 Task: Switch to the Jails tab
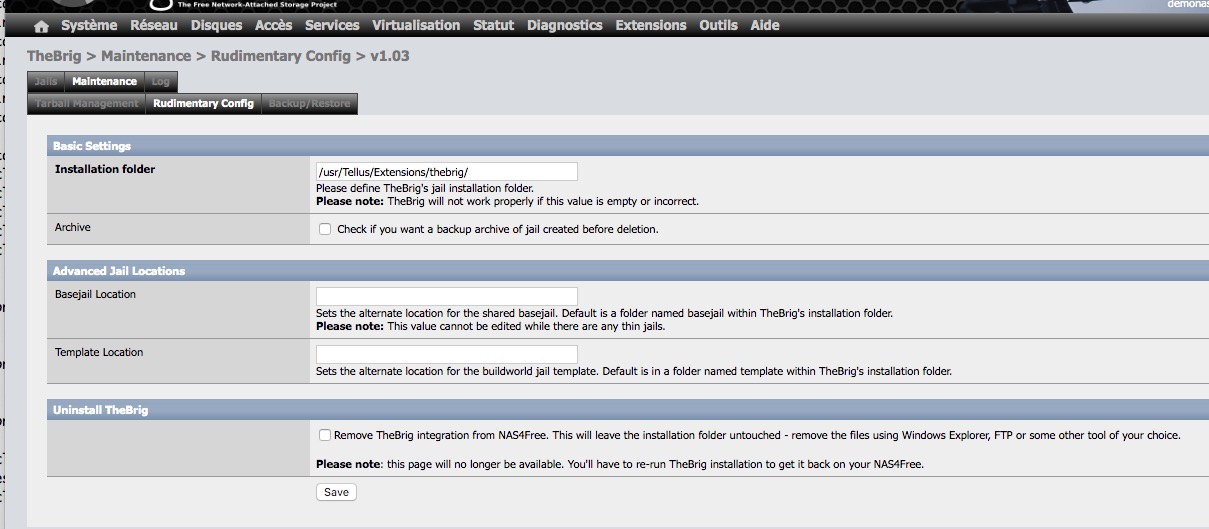click(x=46, y=81)
